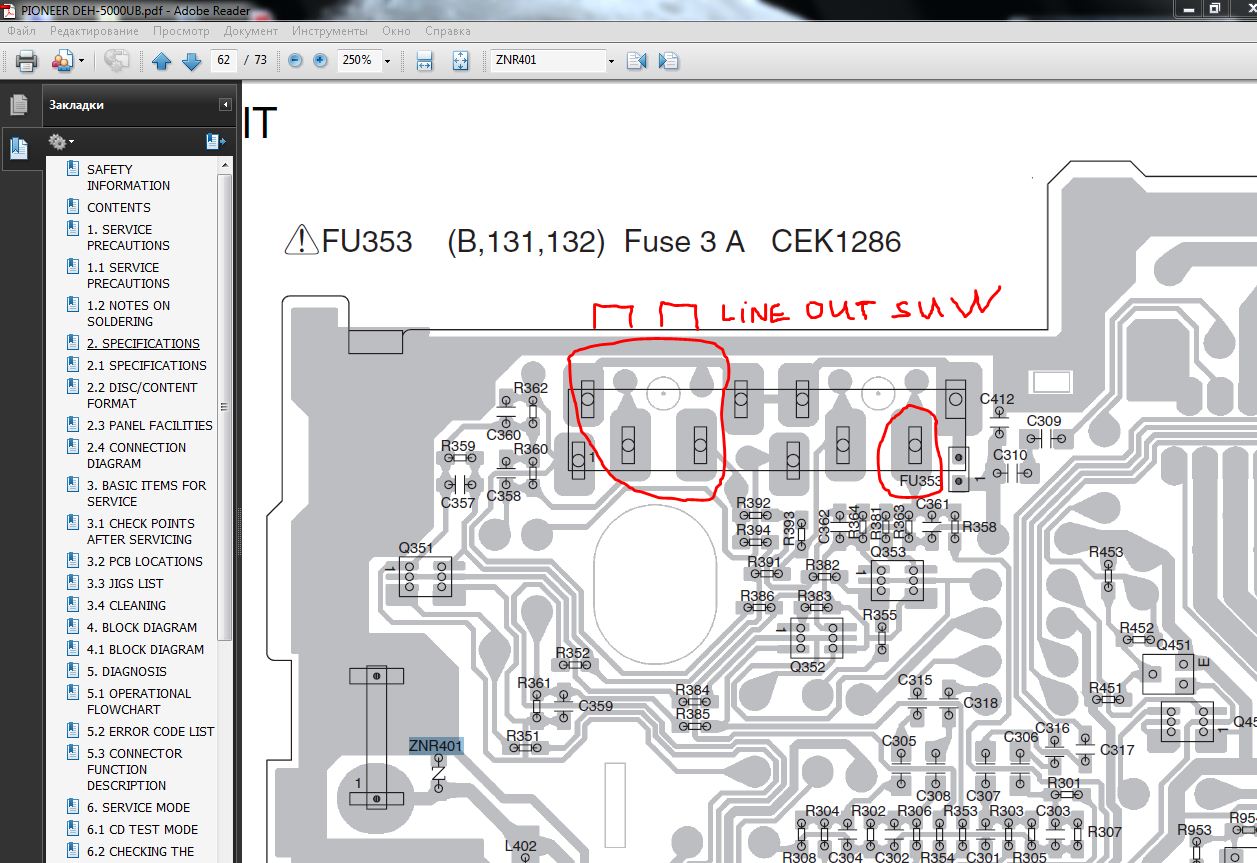This screenshot has height=863, width=1257.
Task: Select the fit width scrolling icon
Action: point(424,61)
